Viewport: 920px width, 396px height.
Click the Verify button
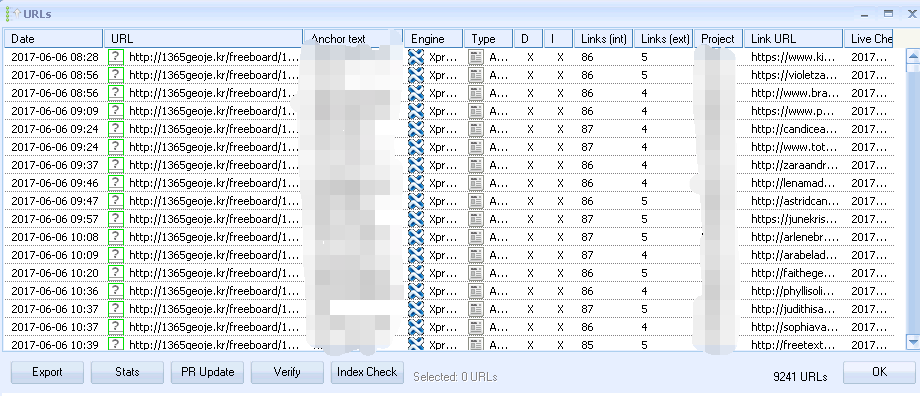coord(288,373)
